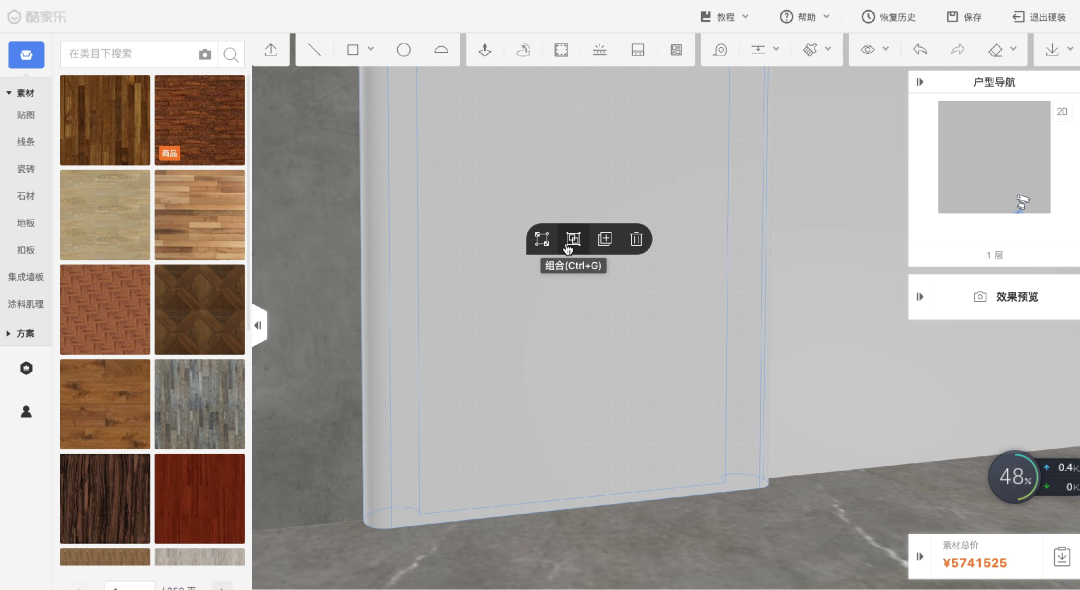Click the material paint brush icon
1080x590 pixels.
811,50
